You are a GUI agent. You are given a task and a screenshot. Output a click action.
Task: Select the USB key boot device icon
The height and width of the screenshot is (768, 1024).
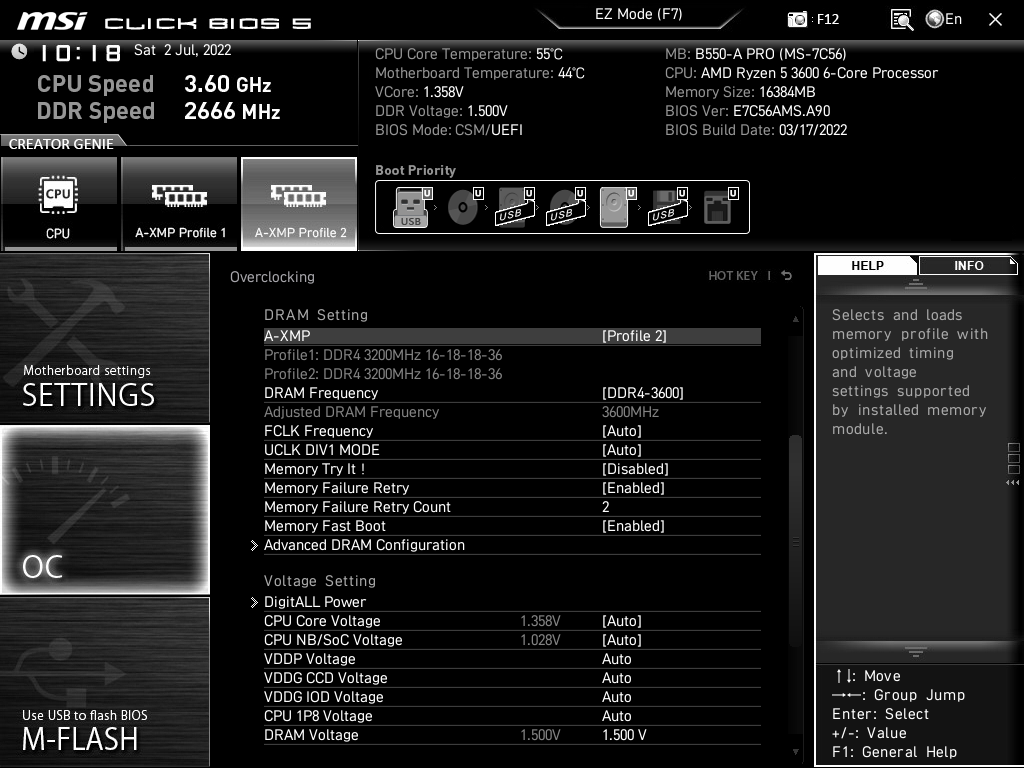[x=410, y=208]
